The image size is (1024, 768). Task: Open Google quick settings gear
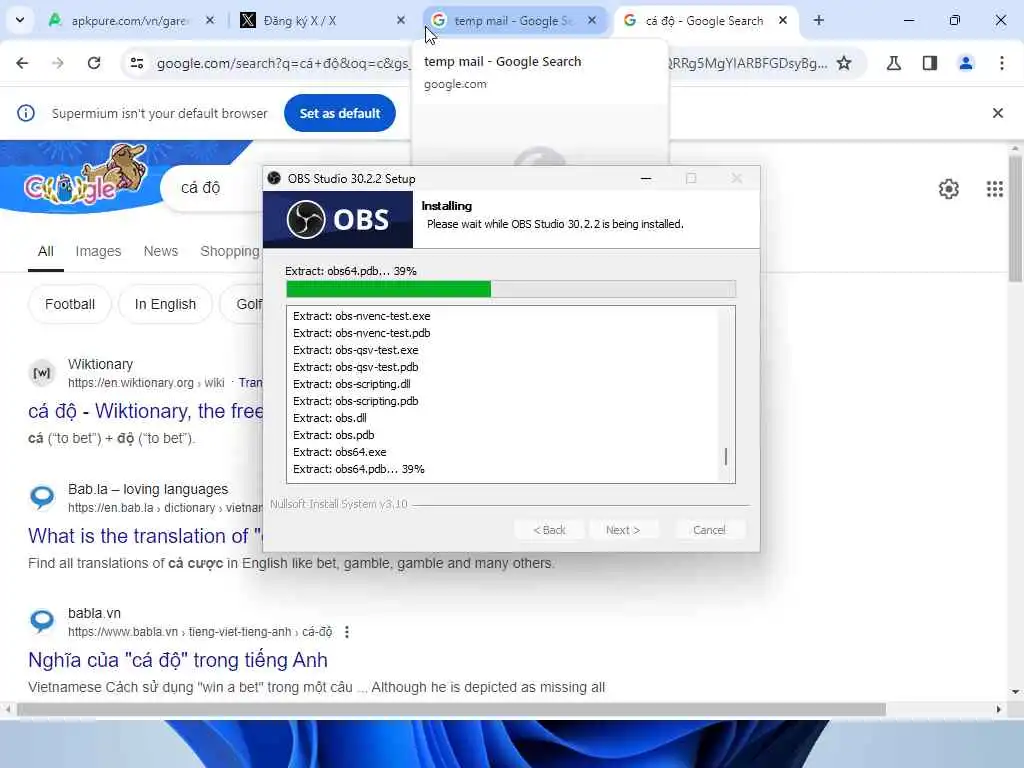tap(949, 189)
